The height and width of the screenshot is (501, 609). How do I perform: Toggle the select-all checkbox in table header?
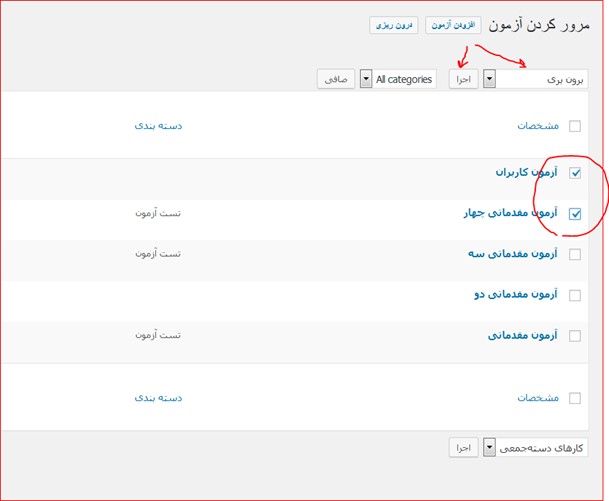574,126
